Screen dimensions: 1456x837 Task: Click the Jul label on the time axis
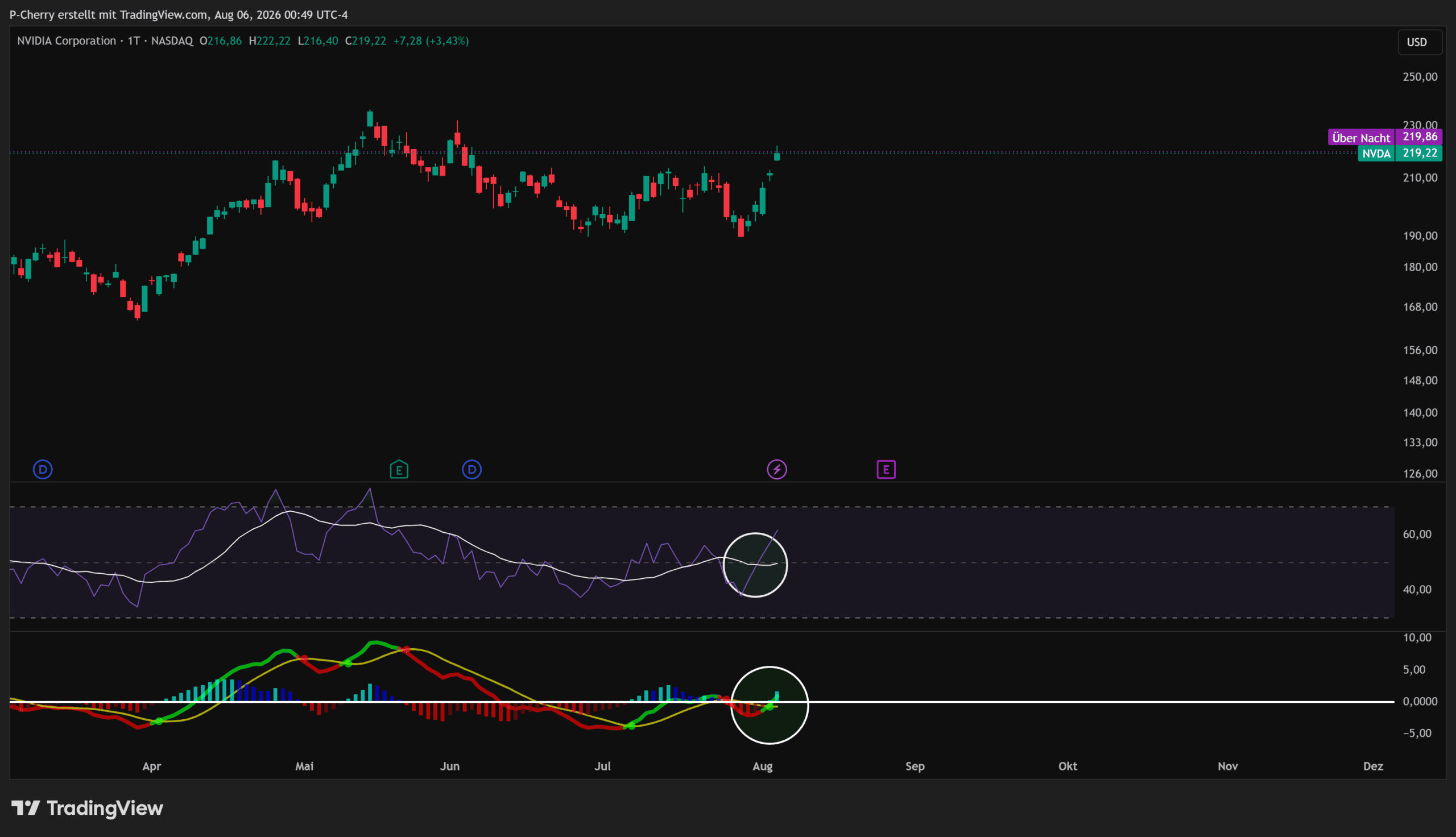[602, 766]
